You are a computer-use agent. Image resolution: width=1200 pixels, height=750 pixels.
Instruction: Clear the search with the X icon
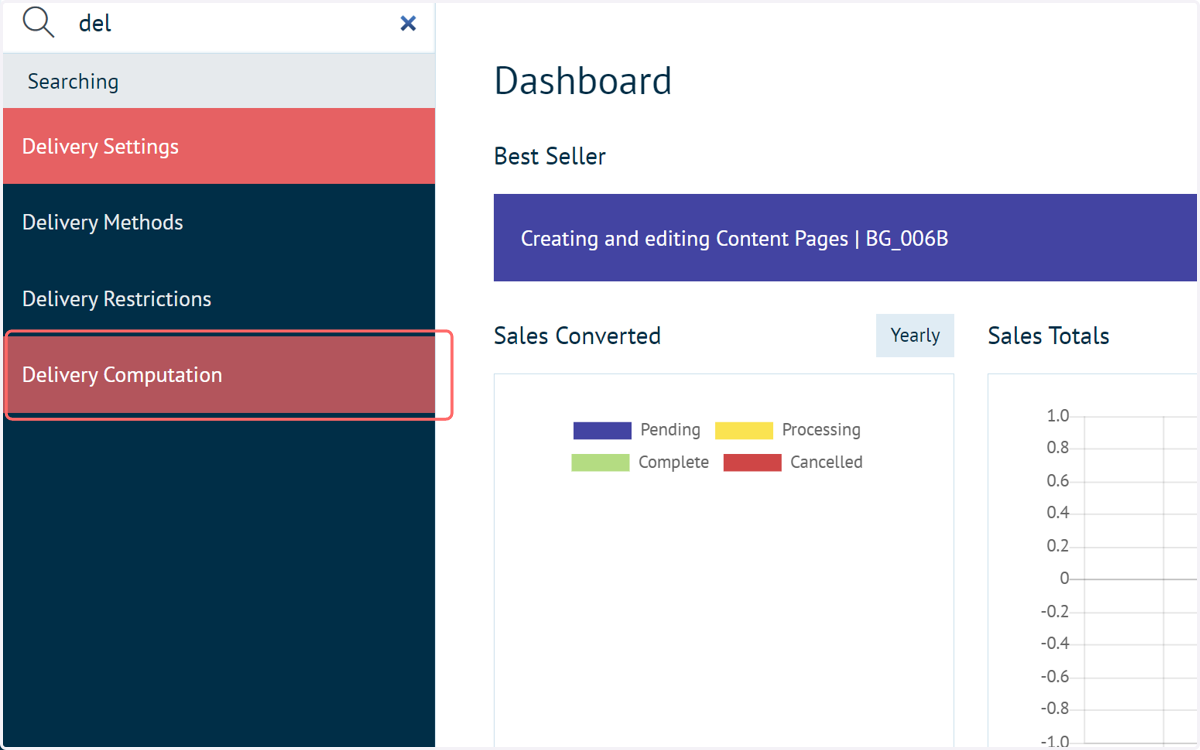coord(408,23)
